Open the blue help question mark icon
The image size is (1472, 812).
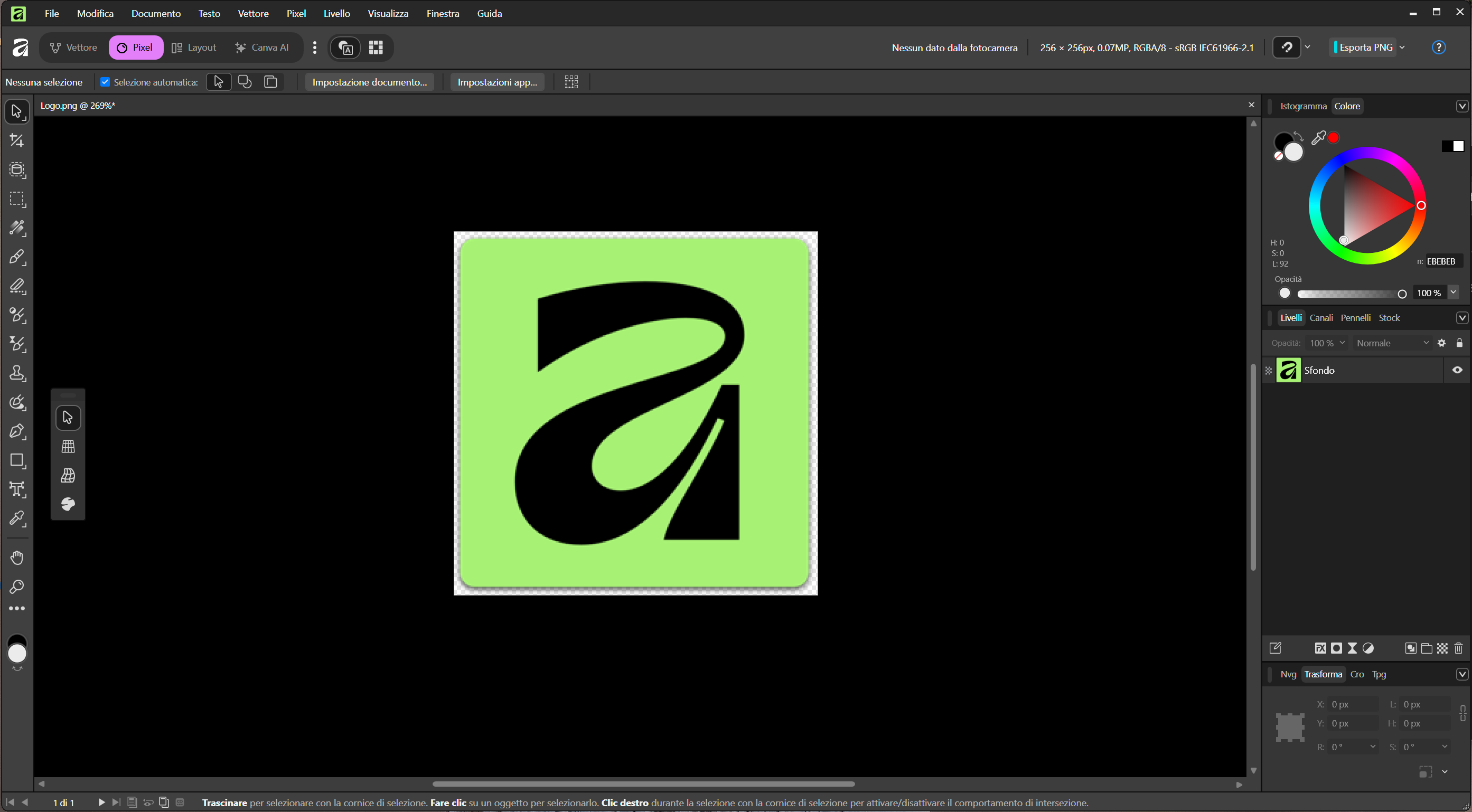(x=1439, y=48)
